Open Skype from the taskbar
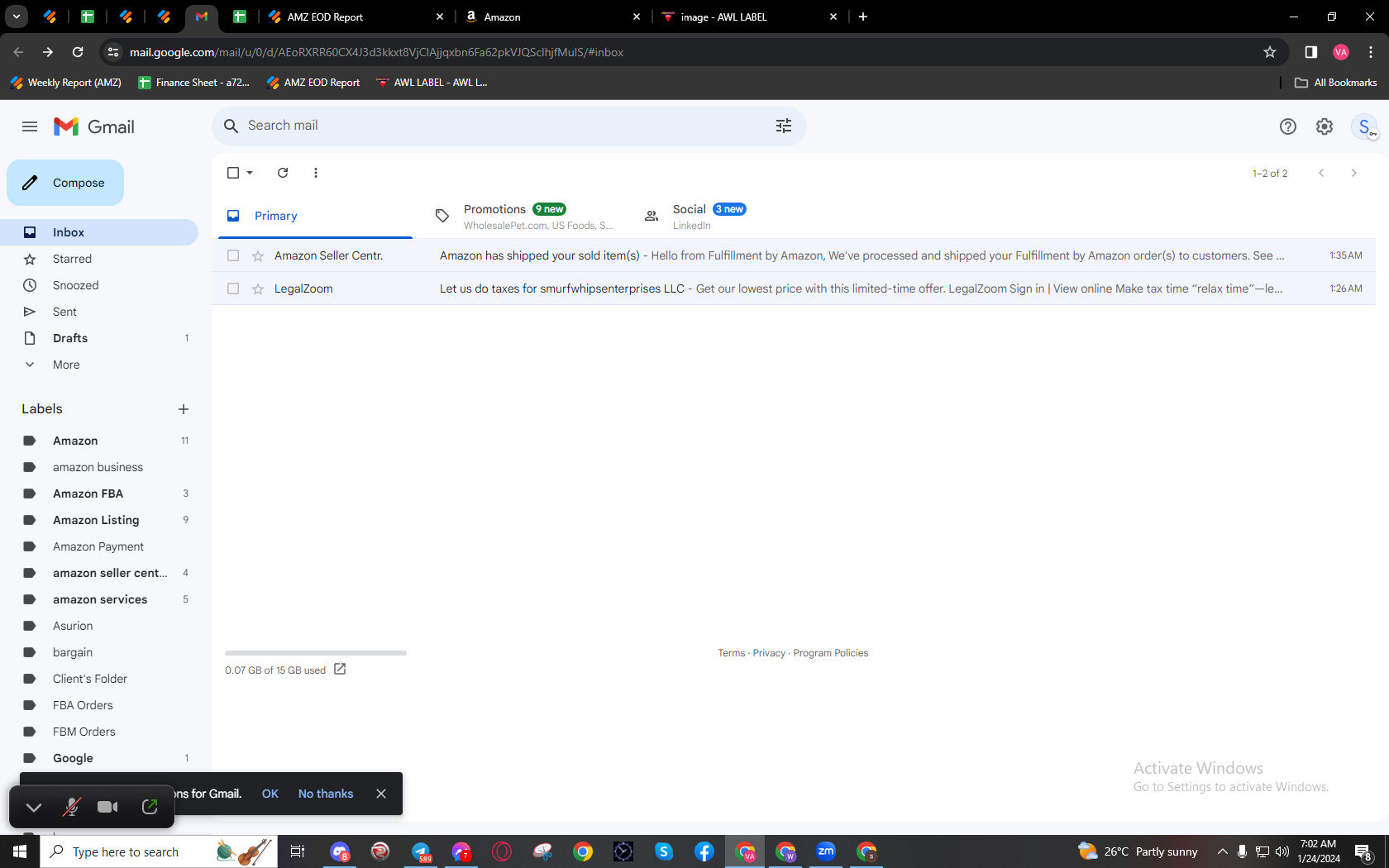1389x868 pixels. (664, 851)
